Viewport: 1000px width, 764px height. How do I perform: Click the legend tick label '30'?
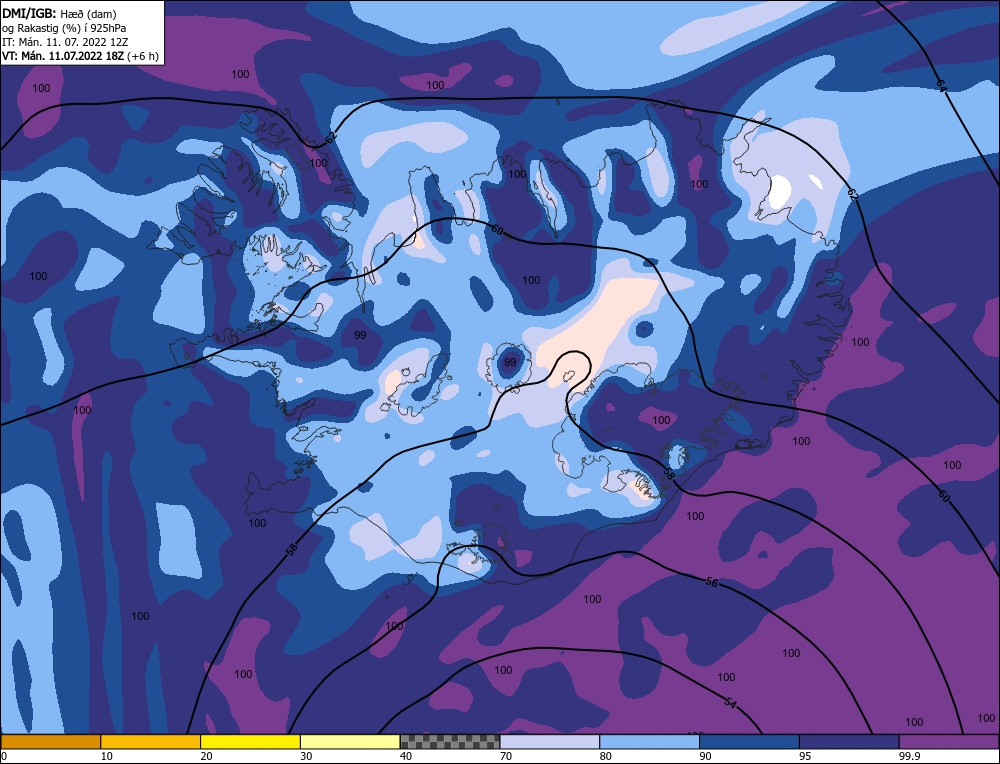(306, 756)
